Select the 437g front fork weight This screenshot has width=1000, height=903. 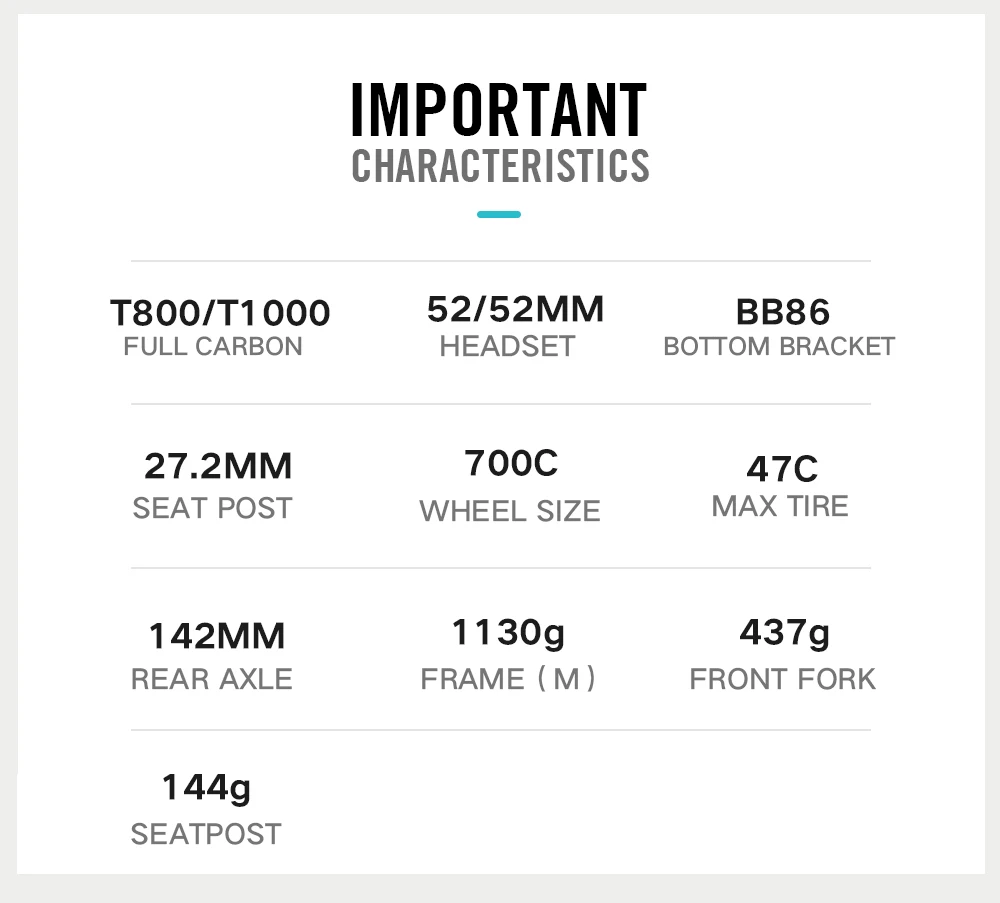784,633
